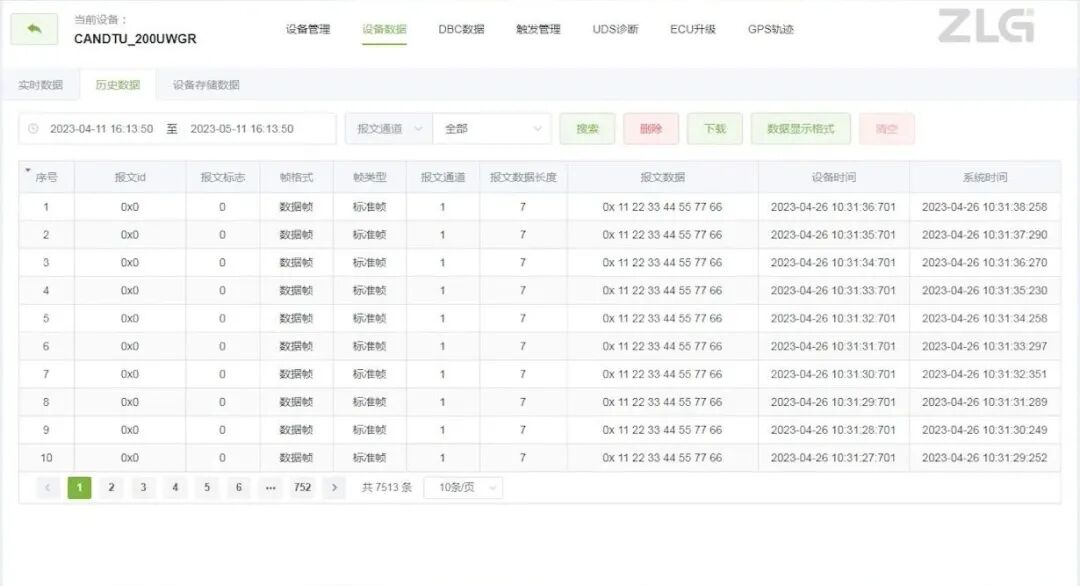Toggle sort caret beside 序号 header

coord(28,170)
